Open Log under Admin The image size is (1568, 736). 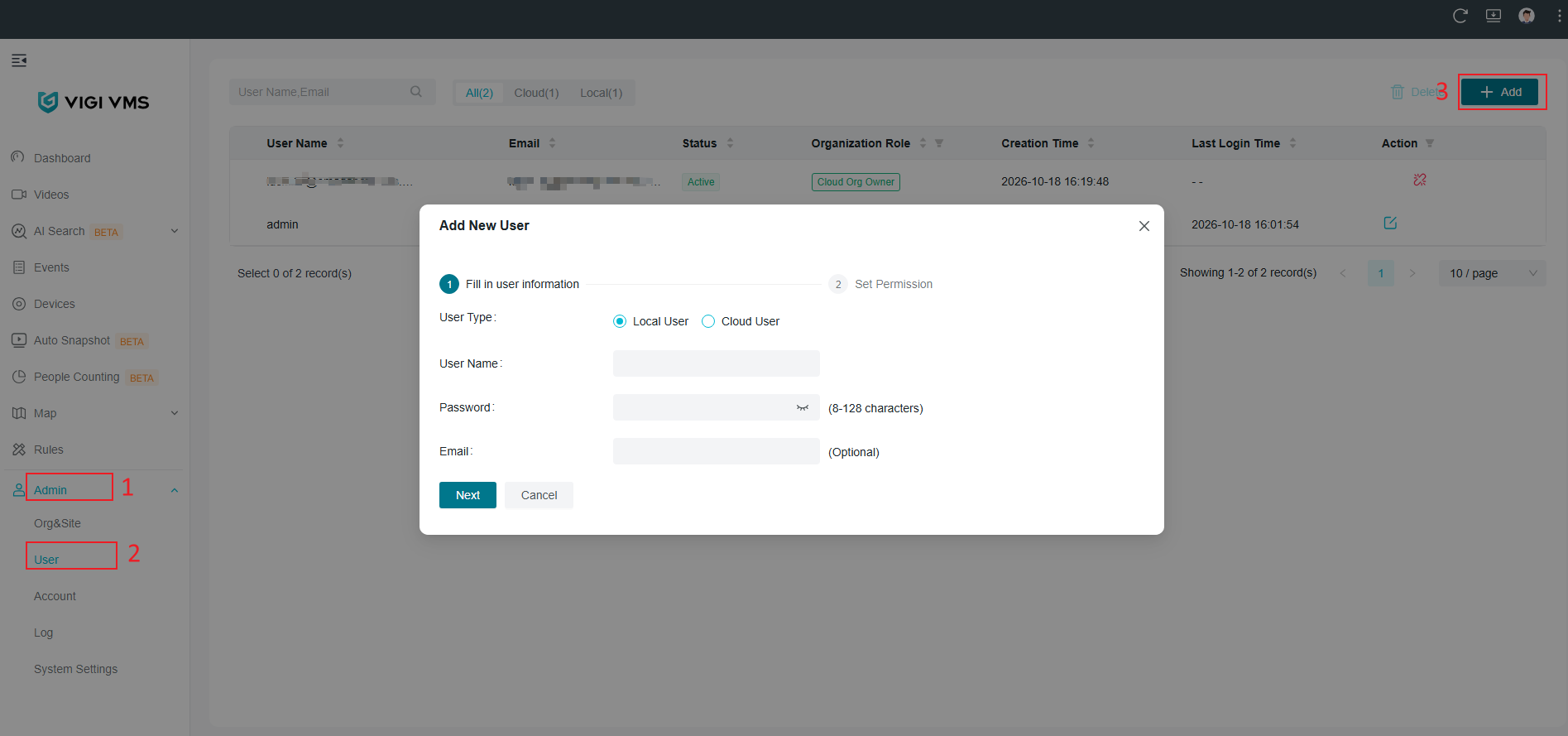click(43, 633)
